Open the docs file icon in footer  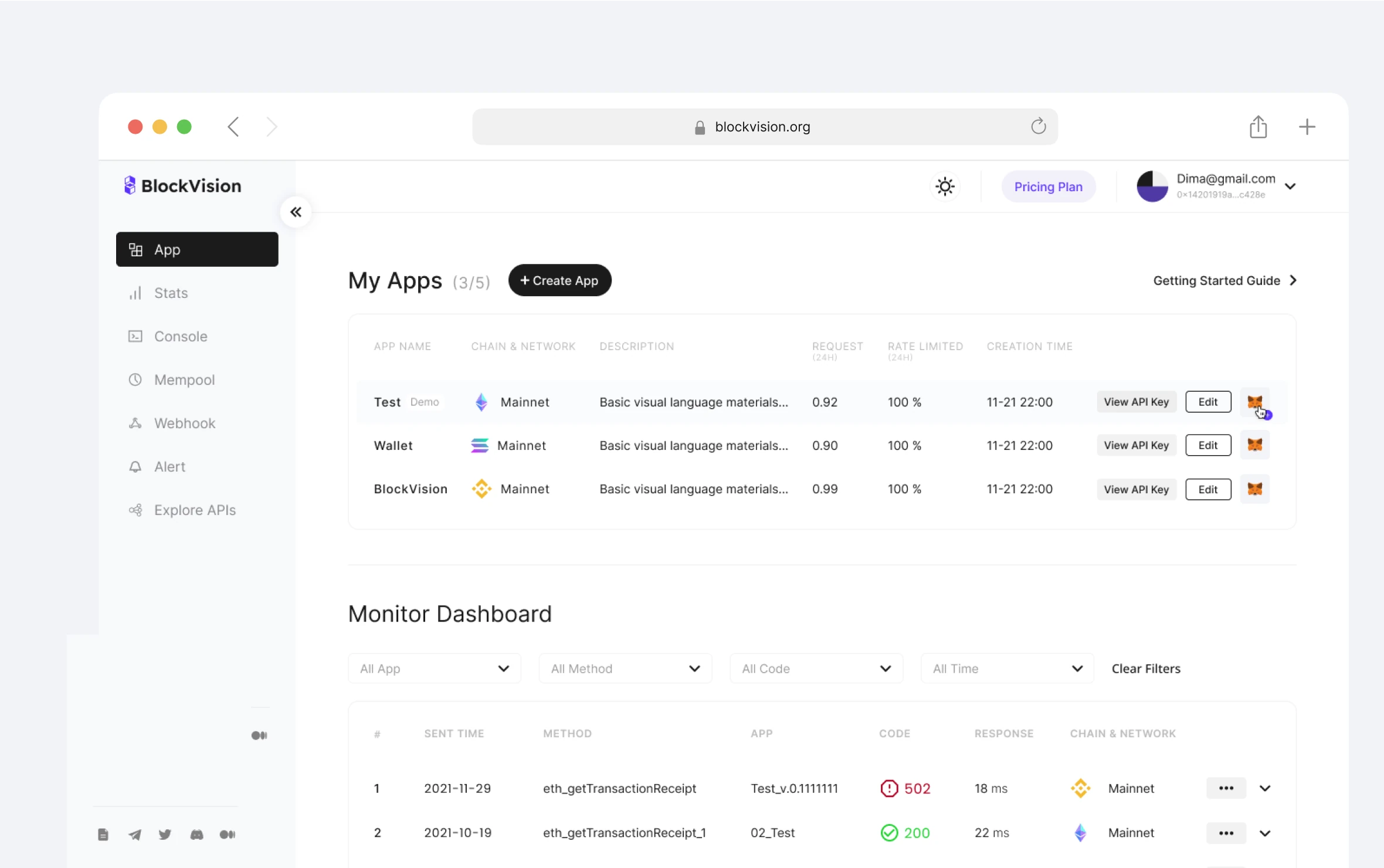[103, 834]
